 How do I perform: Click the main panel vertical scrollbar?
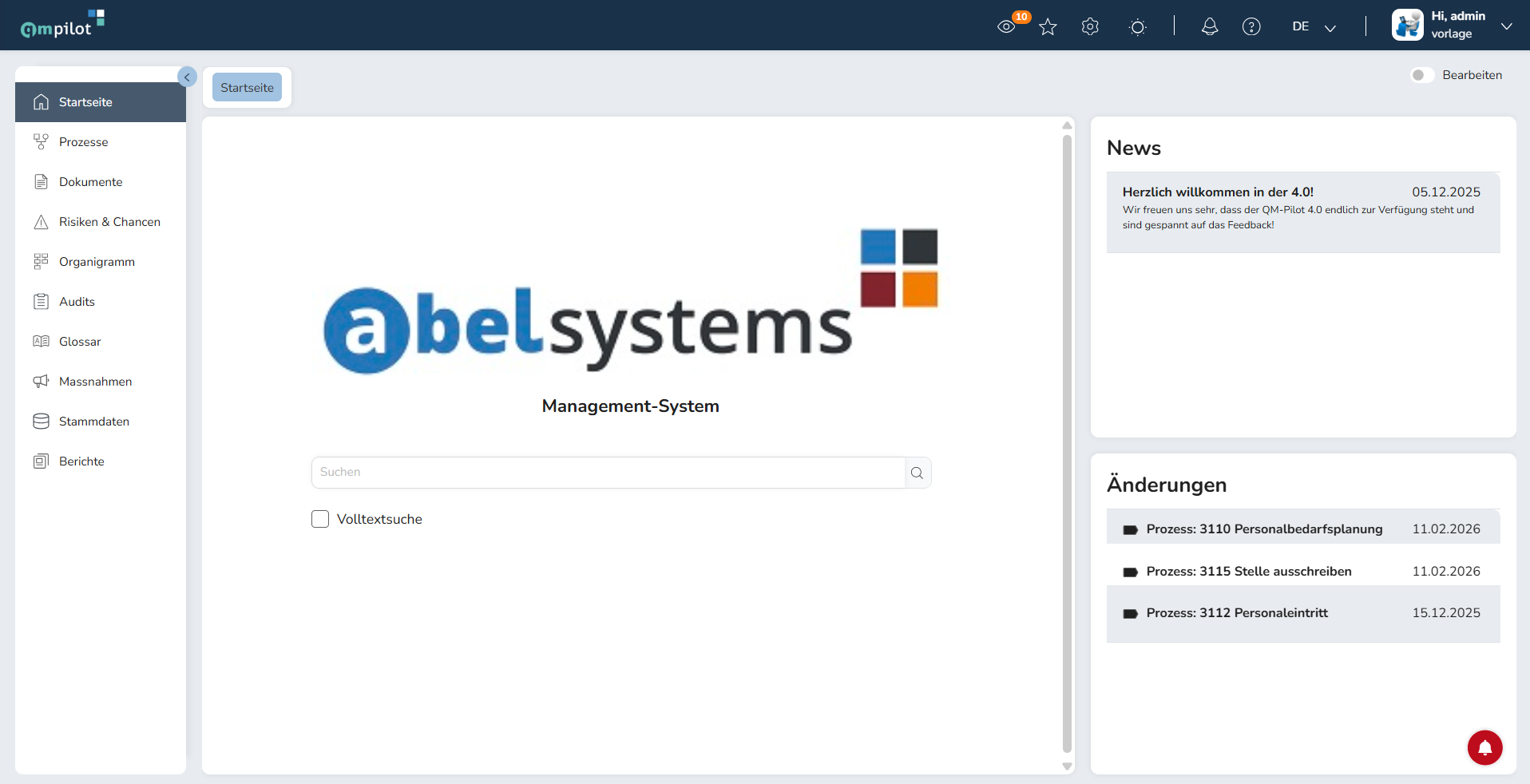pos(1067,444)
